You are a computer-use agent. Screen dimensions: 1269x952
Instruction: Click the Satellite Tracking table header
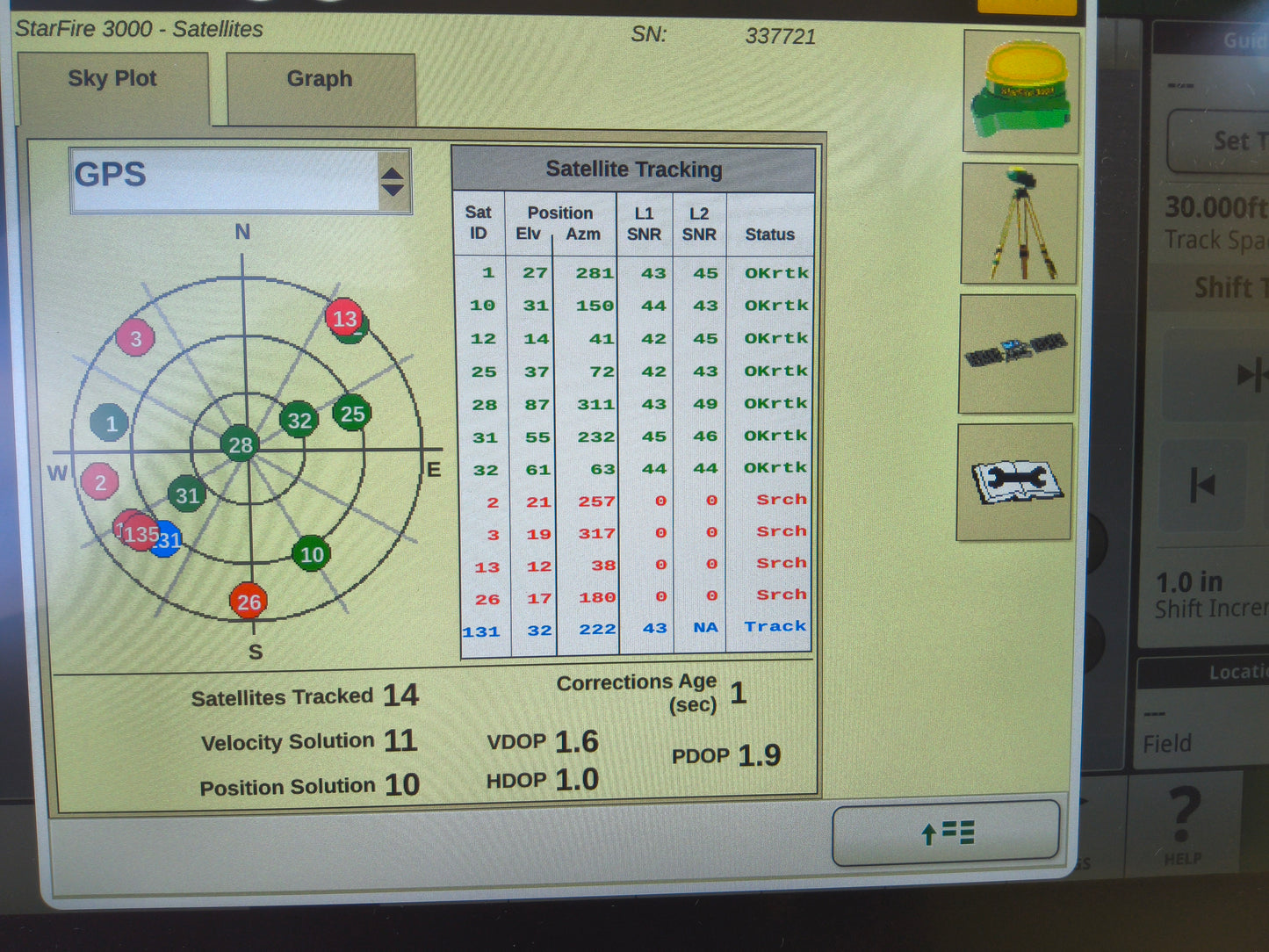(634, 169)
